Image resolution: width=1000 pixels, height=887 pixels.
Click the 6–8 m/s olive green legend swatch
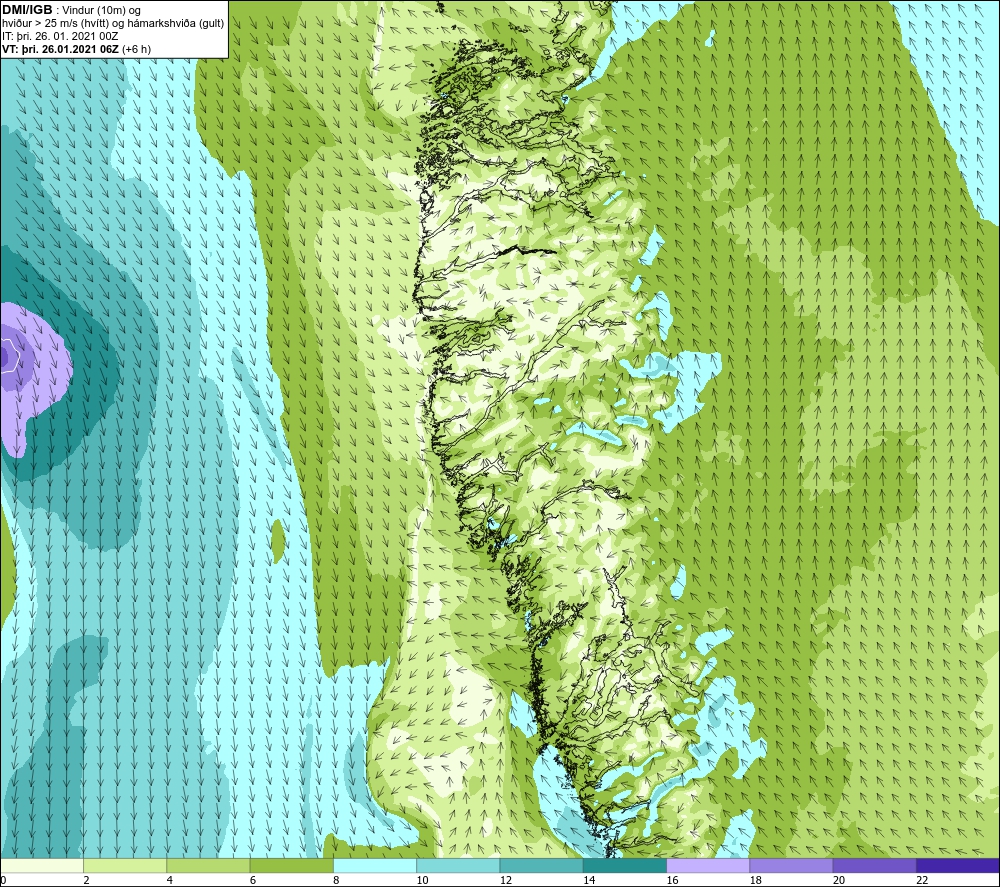[x=291, y=865]
